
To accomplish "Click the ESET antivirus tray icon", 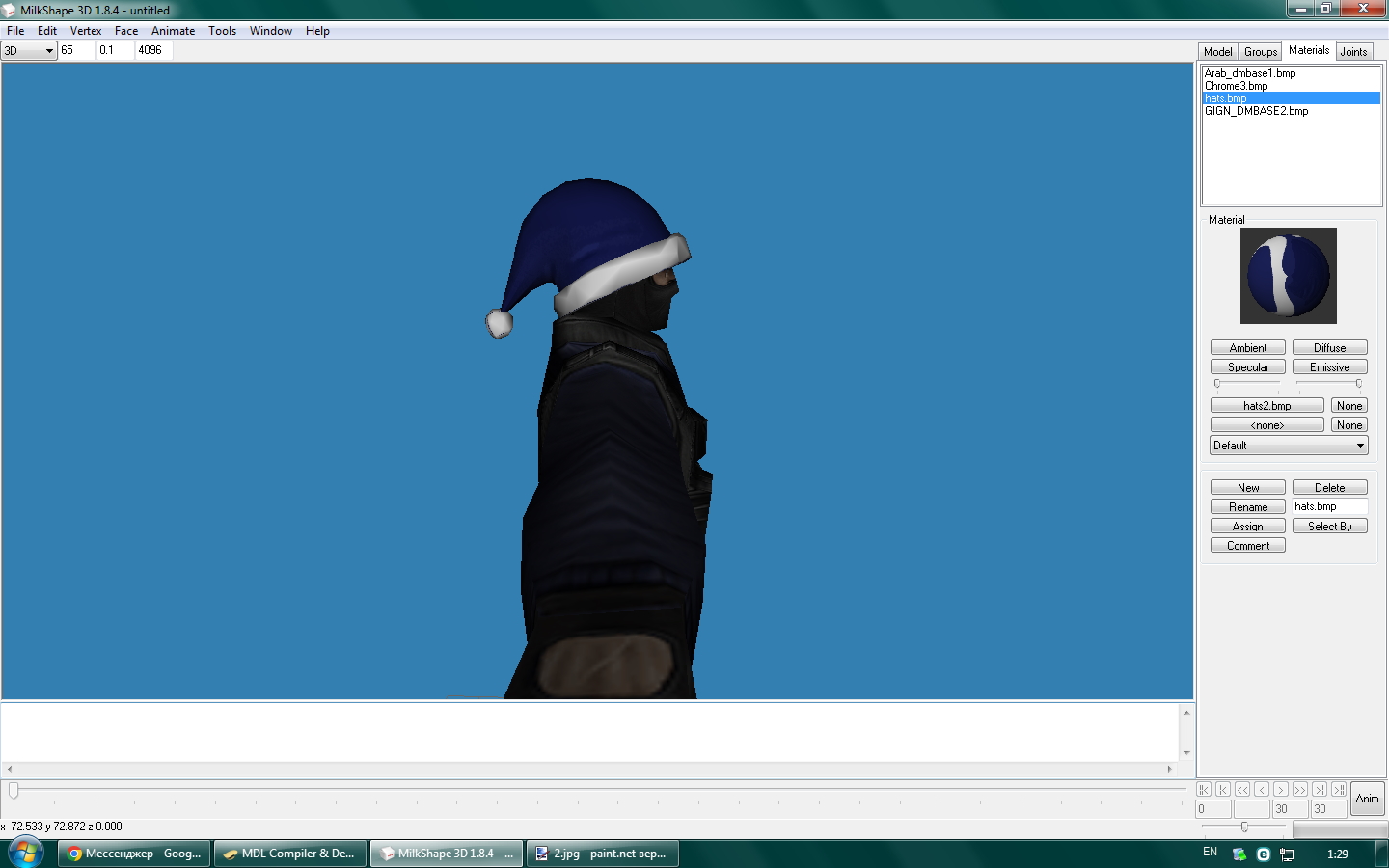I will click(x=1264, y=854).
